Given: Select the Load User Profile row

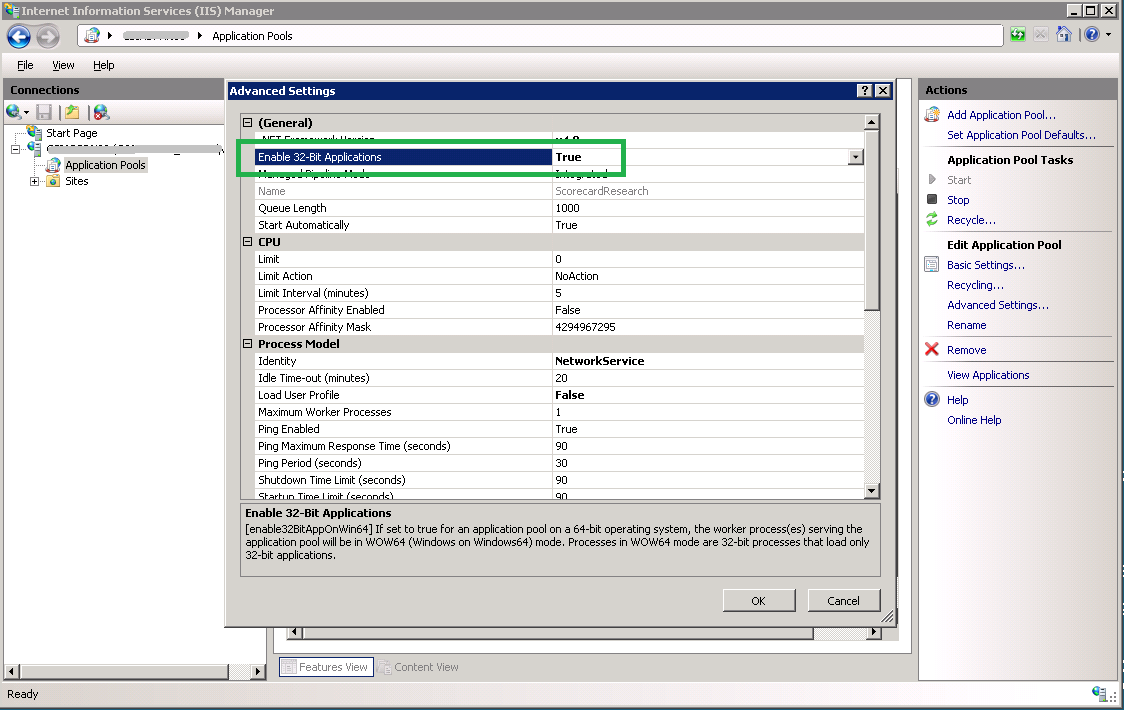Looking at the screenshot, I should pyautogui.click(x=559, y=395).
